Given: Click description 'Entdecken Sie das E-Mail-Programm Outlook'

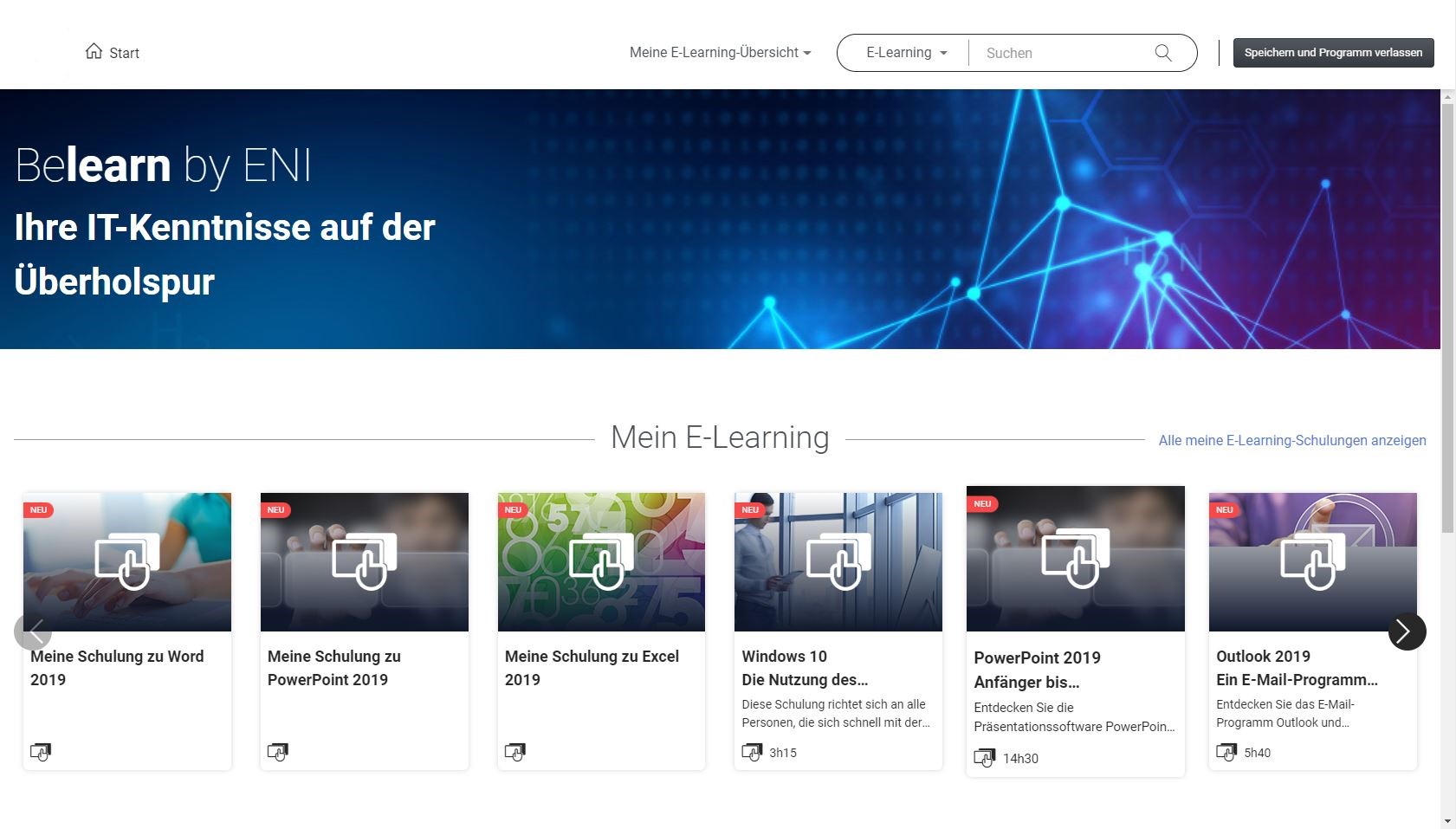Looking at the screenshot, I should pyautogui.click(x=1285, y=713).
